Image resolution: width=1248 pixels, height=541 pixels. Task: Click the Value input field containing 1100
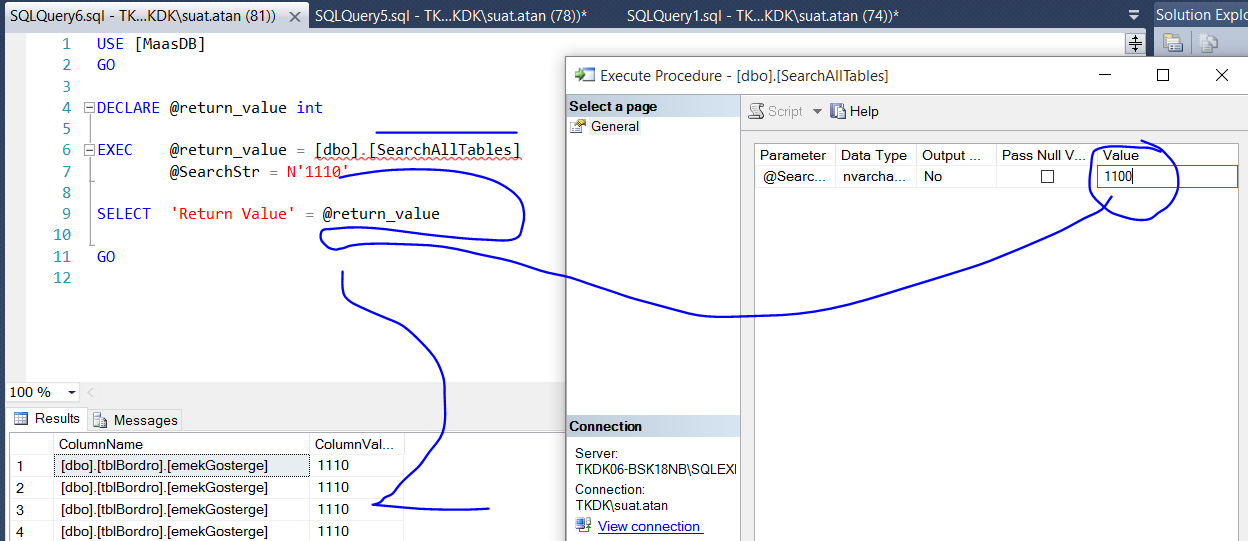pos(1167,177)
